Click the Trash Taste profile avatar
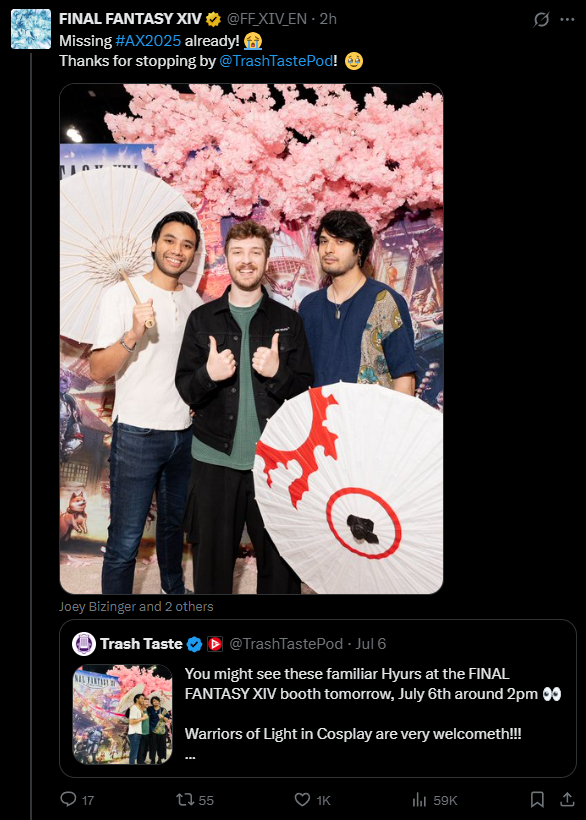Viewport: 586px width, 820px height. pos(84,644)
